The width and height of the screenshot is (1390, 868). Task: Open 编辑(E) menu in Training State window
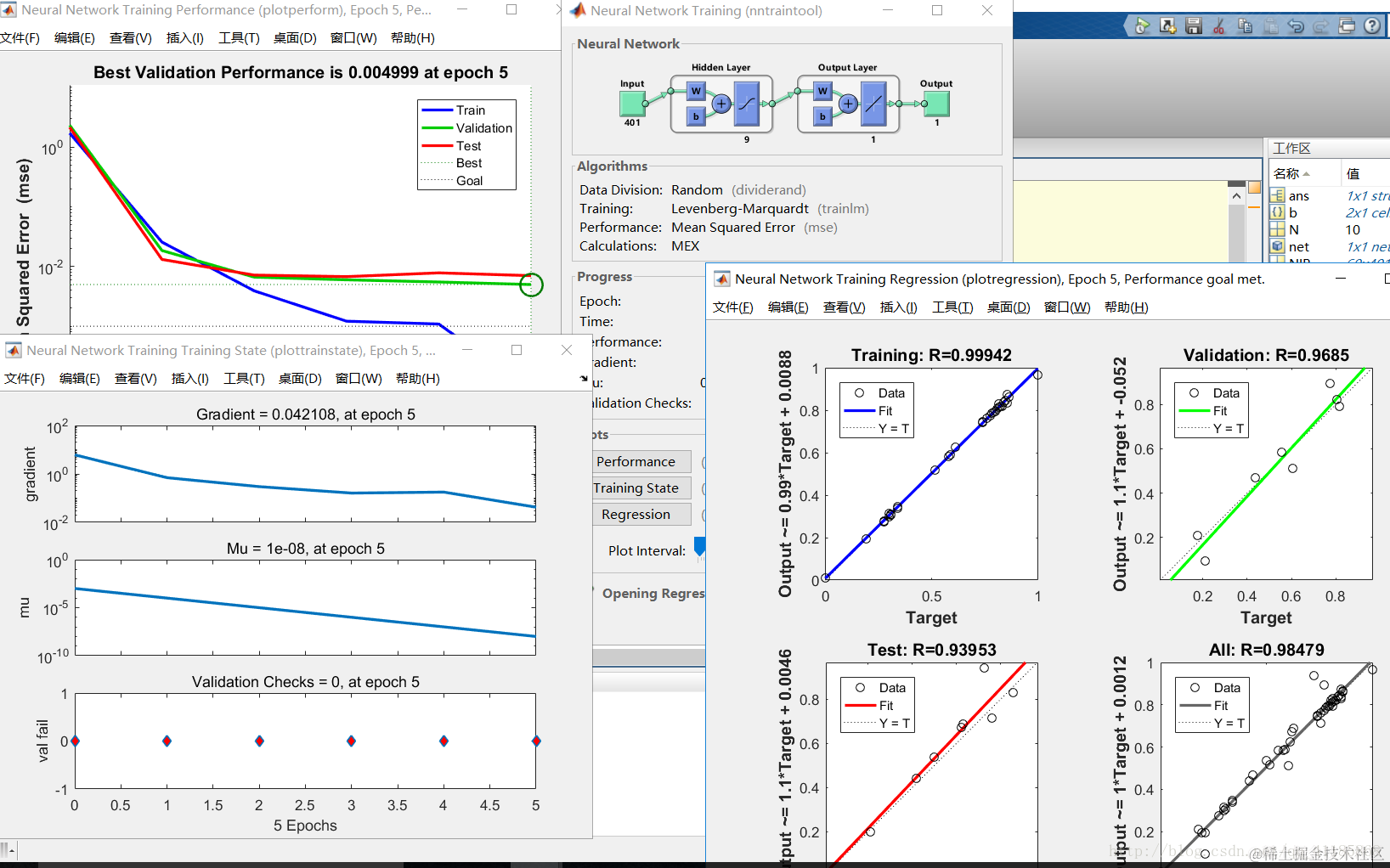pyautogui.click(x=80, y=379)
